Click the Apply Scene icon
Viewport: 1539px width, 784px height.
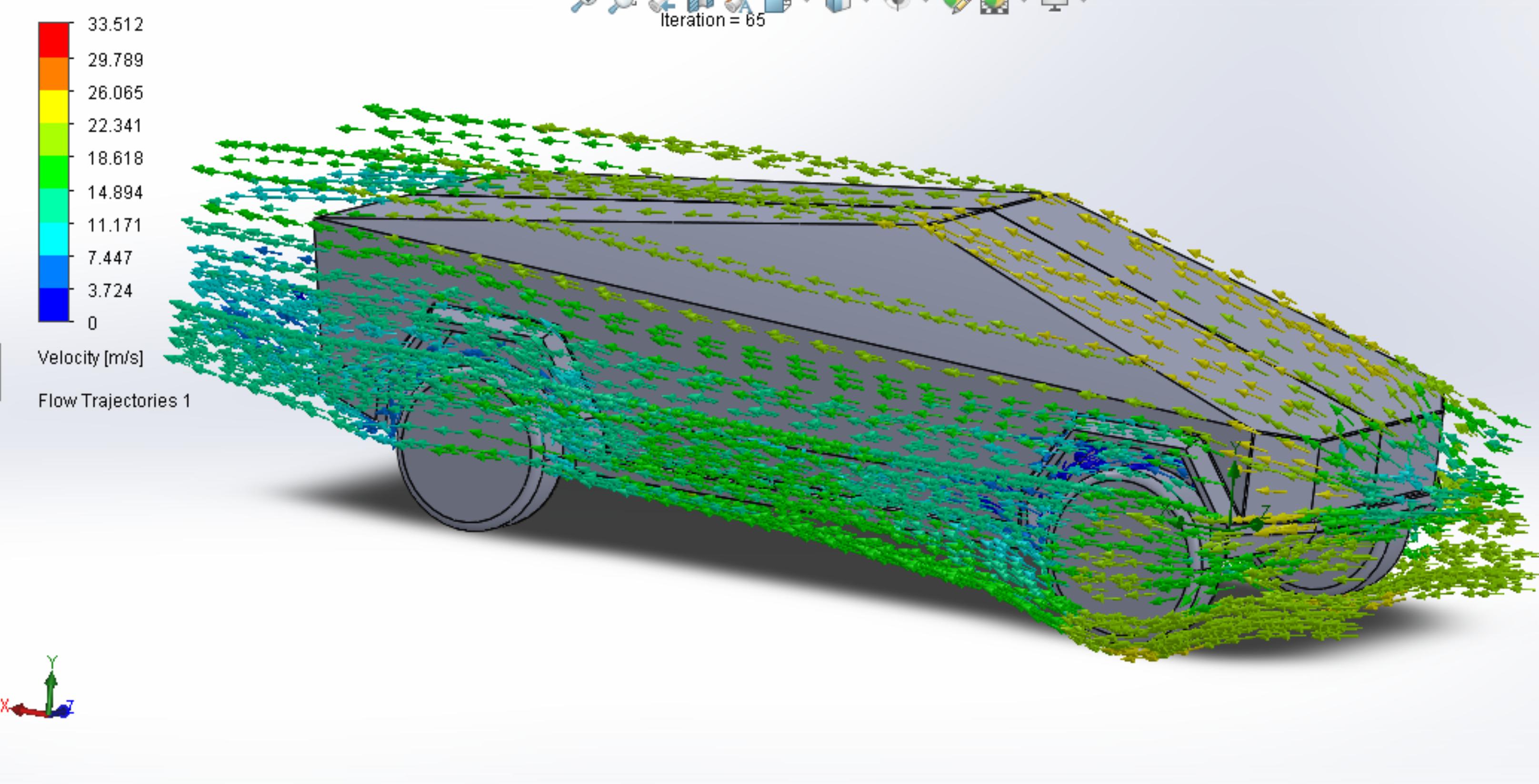(x=995, y=6)
